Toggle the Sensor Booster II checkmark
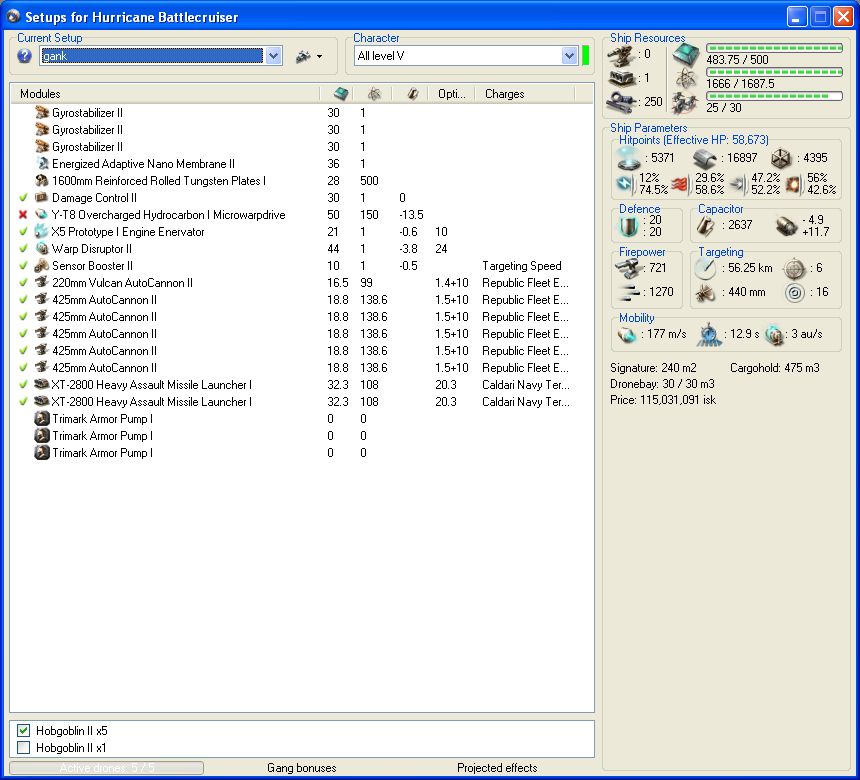The image size is (860, 780). coord(23,265)
